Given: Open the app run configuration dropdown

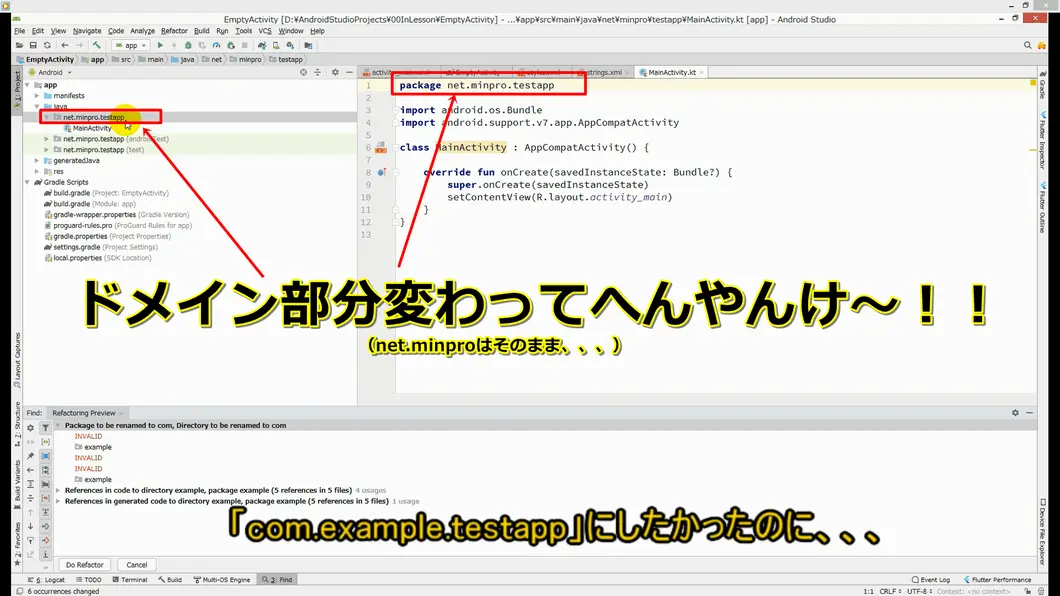Looking at the screenshot, I should coord(130,45).
